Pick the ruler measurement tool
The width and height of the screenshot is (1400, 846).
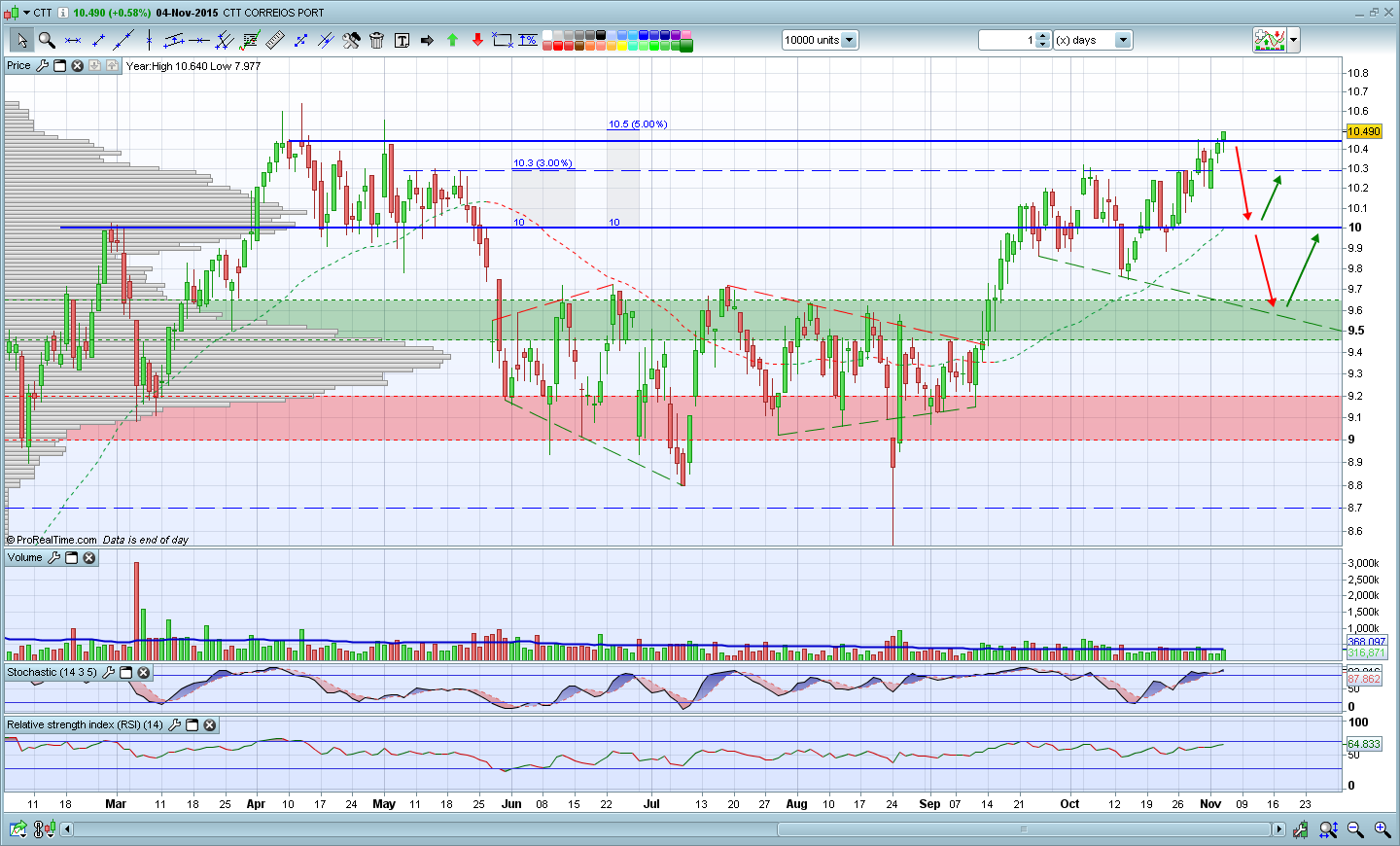[x=275, y=40]
